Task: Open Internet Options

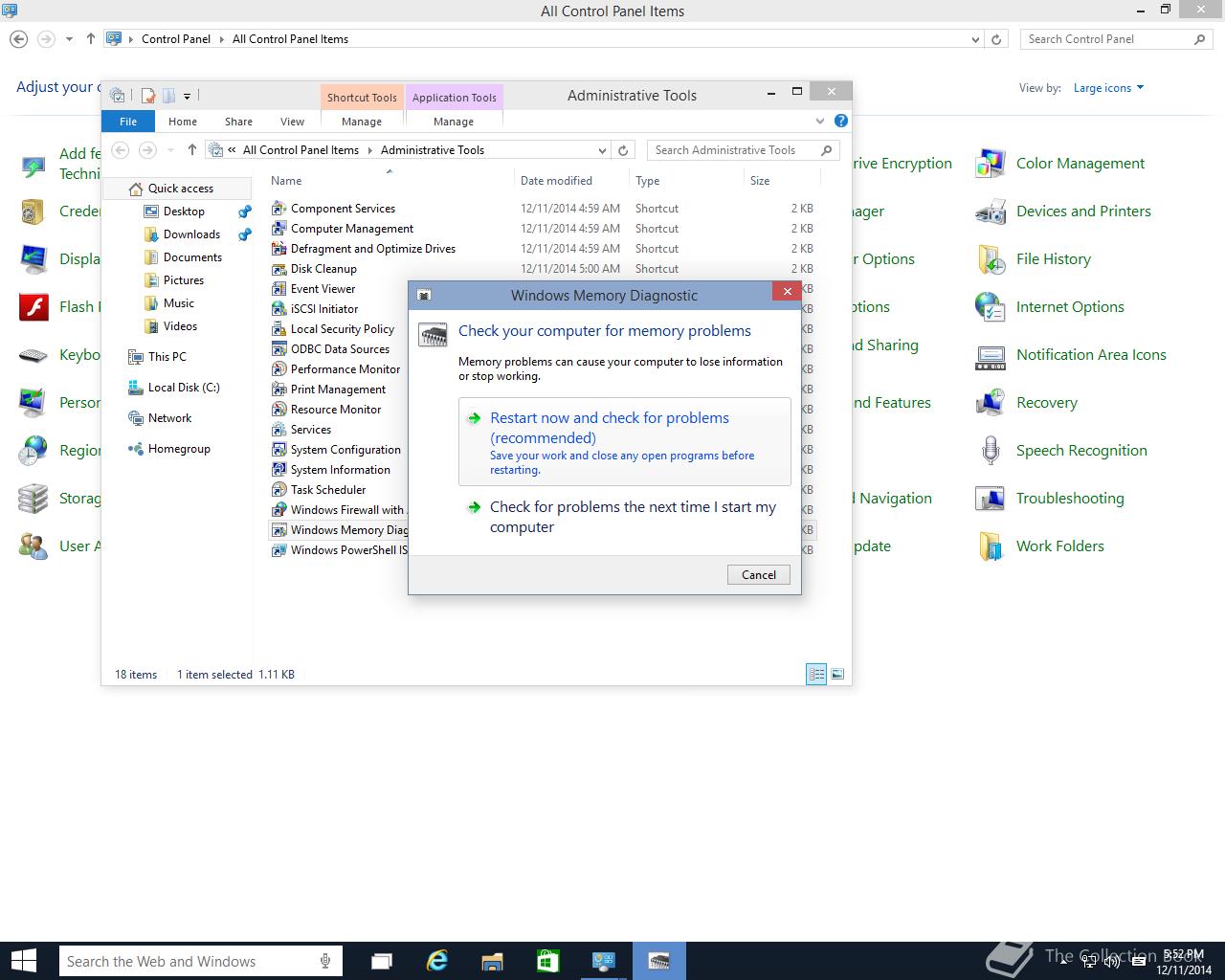Action: coord(1050,307)
